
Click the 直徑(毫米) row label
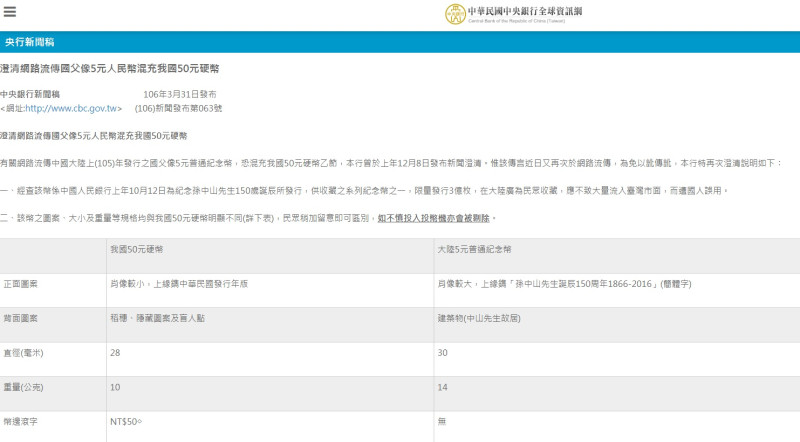coord(23,353)
